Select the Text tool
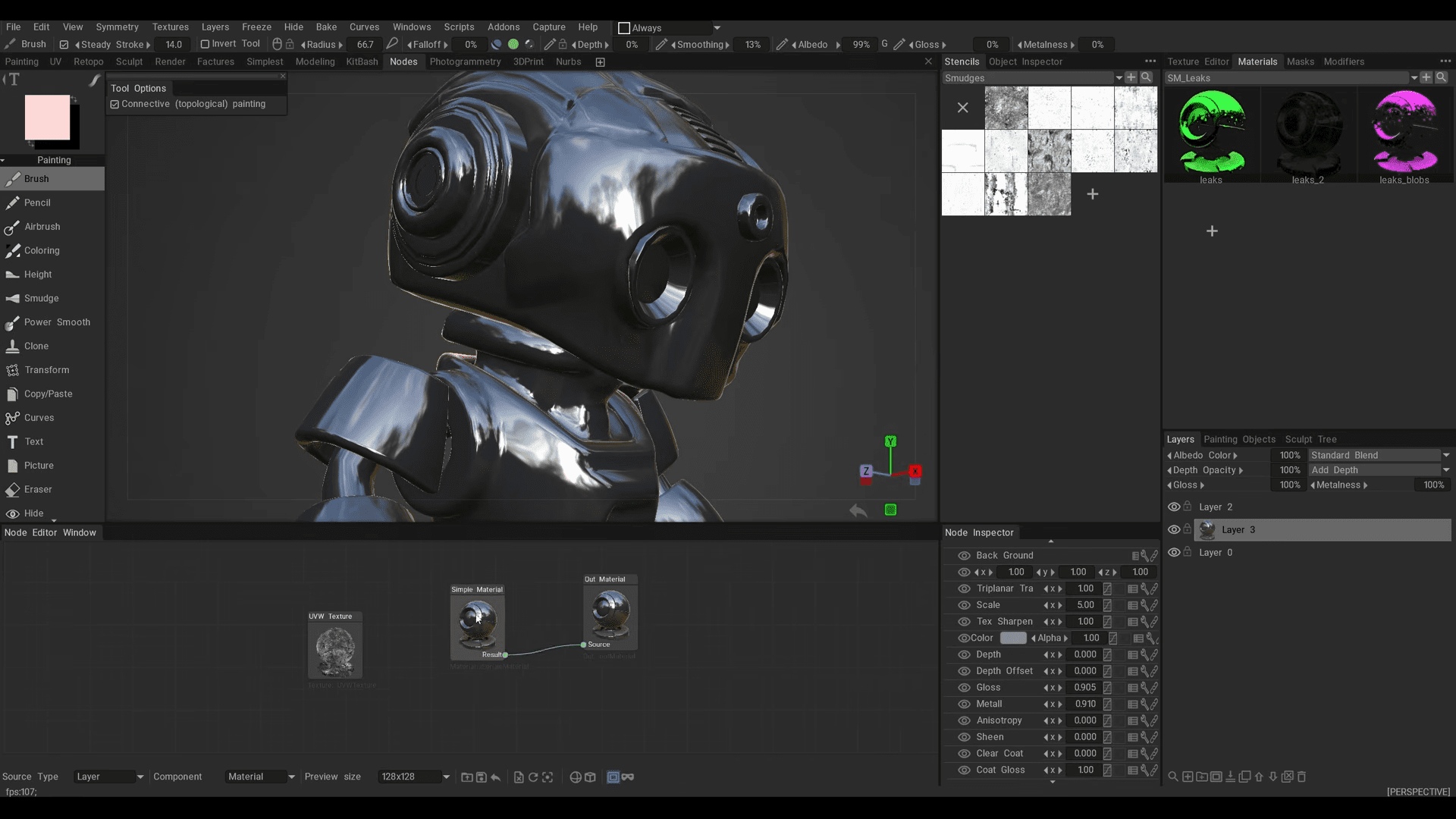The height and width of the screenshot is (819, 1456). tap(52, 441)
